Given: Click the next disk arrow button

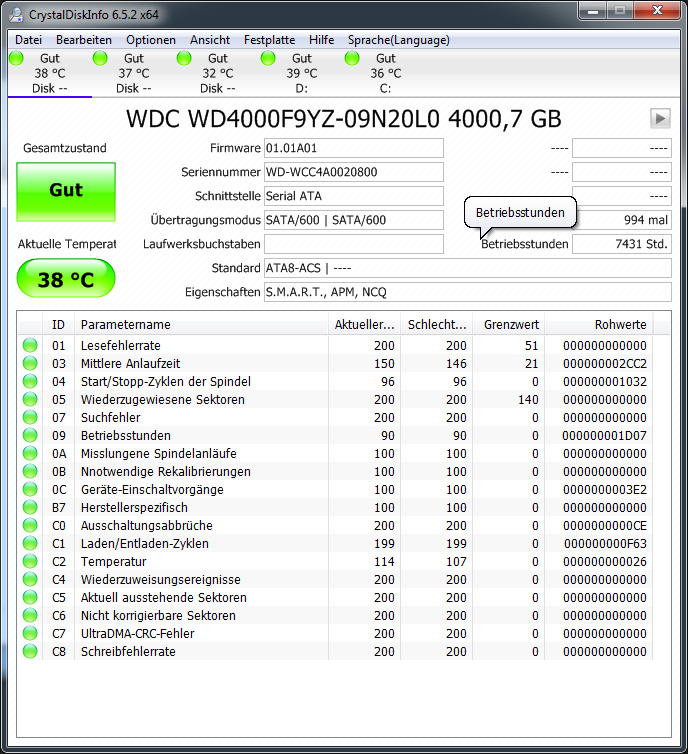Looking at the screenshot, I should tap(660, 118).
